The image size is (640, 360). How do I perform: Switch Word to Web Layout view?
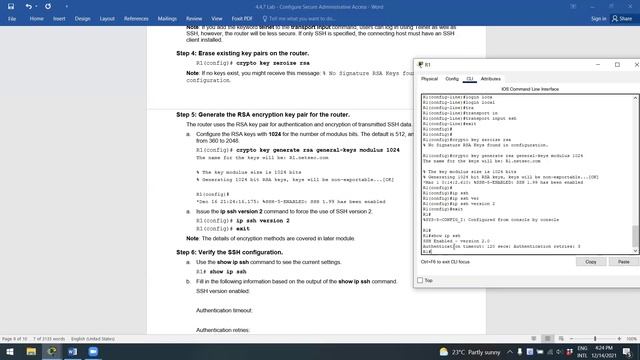point(561,339)
